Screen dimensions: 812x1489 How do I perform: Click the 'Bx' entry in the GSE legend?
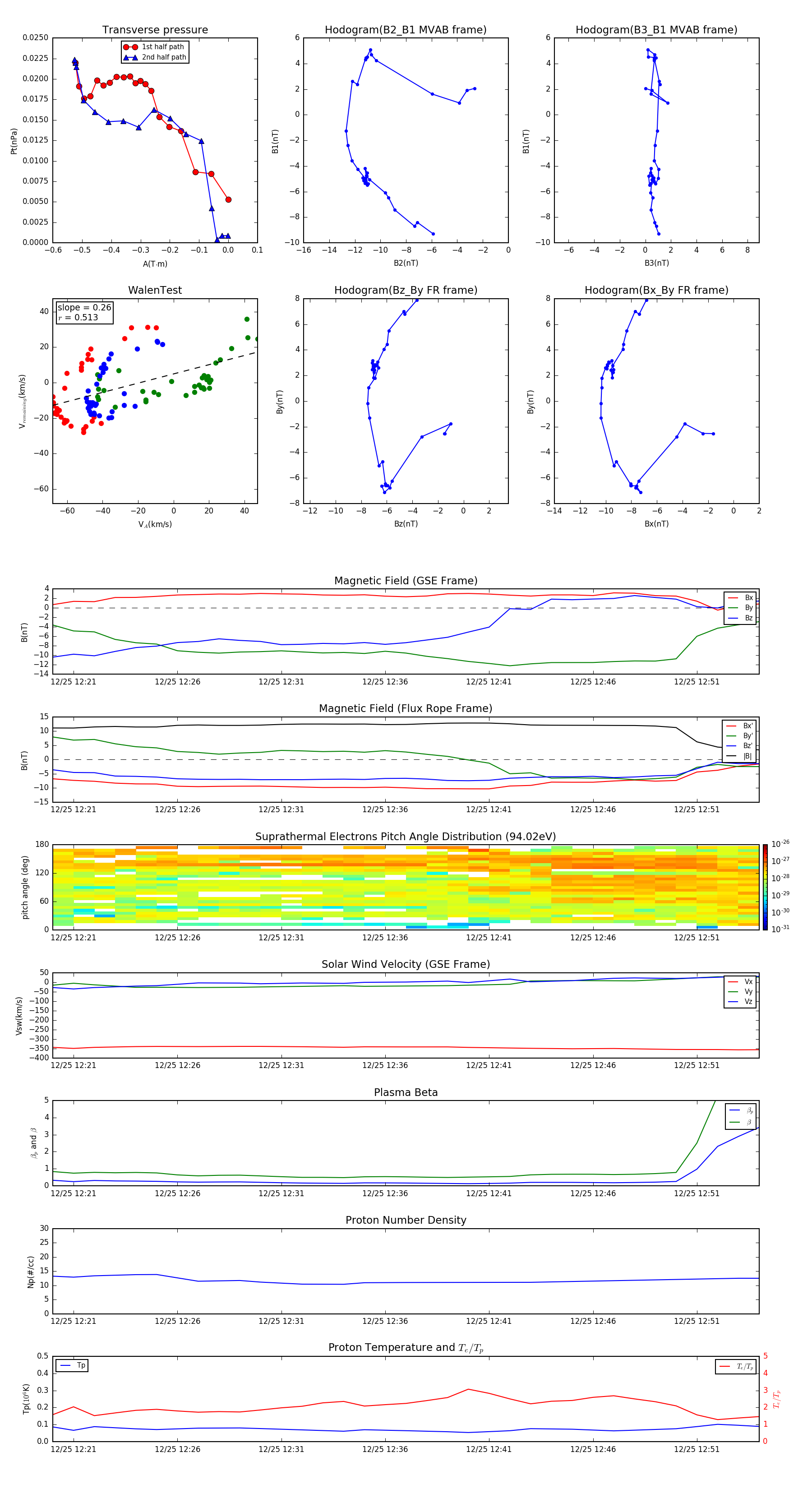pos(740,598)
